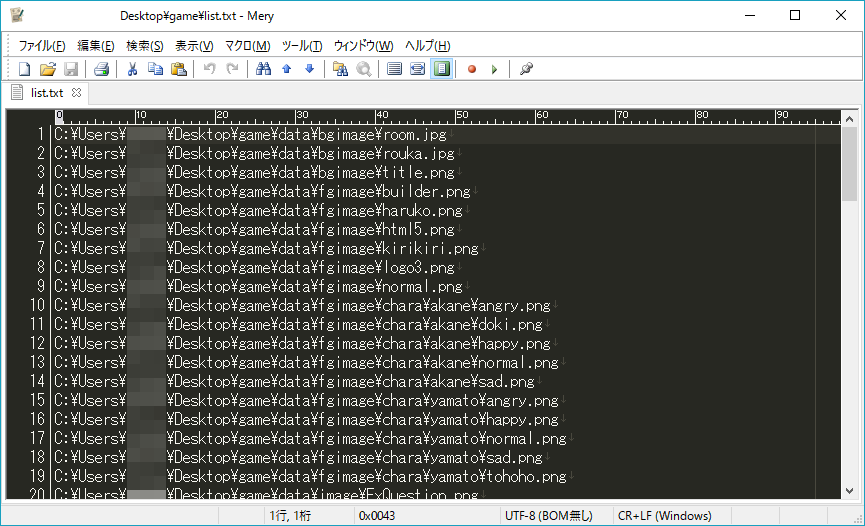Viewport: 865px width, 526px height.
Task: Select wrap at specified width icon
Action: 418,69
